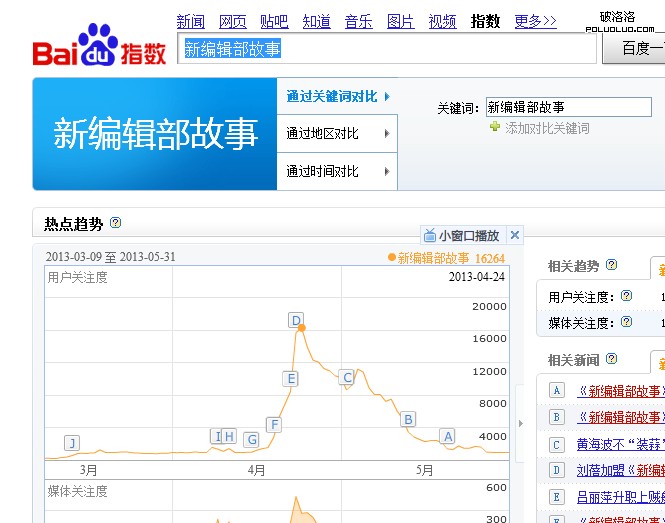Screen dimensions: 665x523
Task: Open news link 刘蓓加盟《新编辑
Action: pyautogui.click(x=620, y=470)
